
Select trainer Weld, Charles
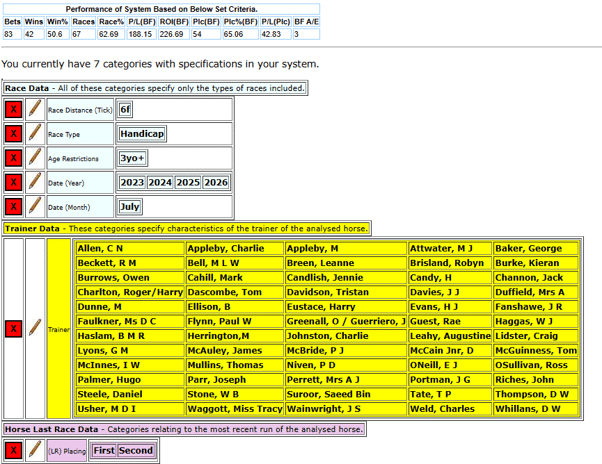pyautogui.click(x=450, y=409)
